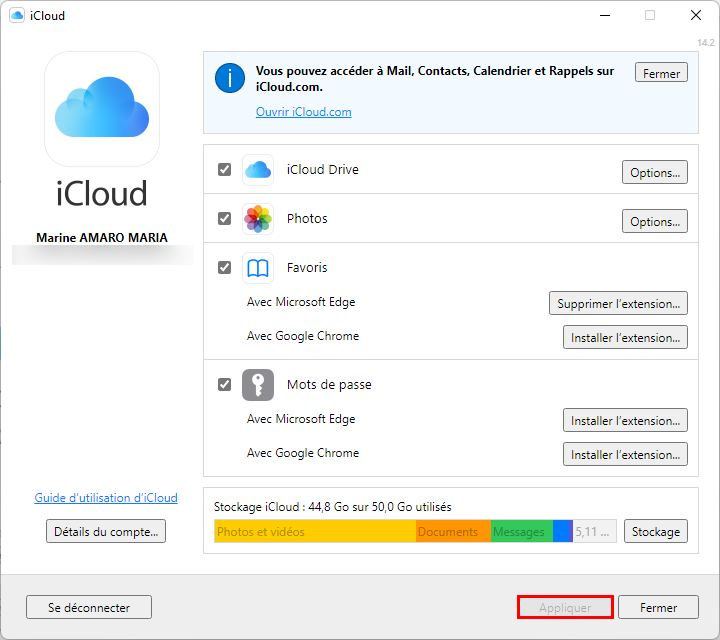Disable the Mots de passe checkbox

coord(225,384)
